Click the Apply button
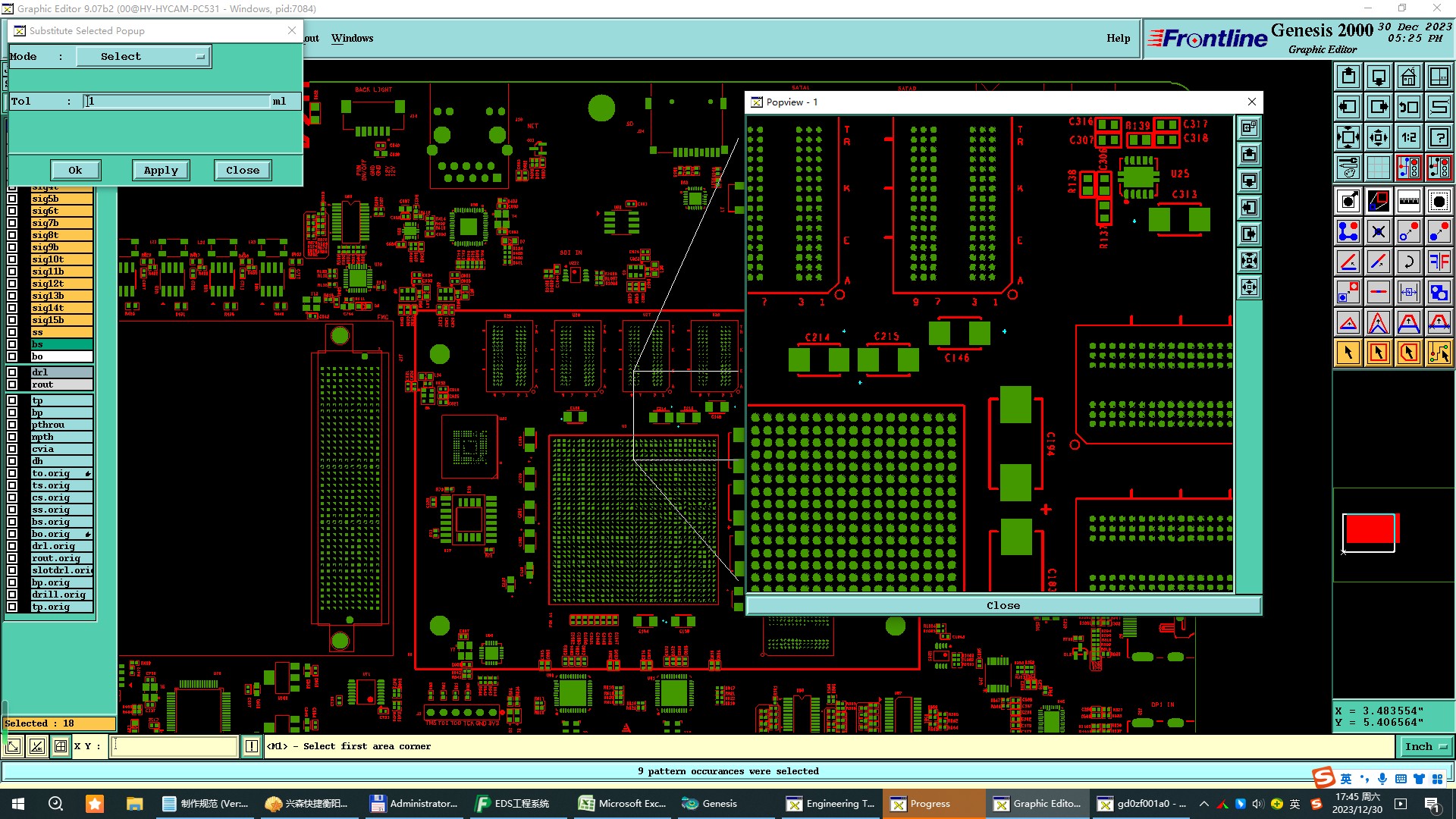This screenshot has width=1456, height=819. (161, 171)
